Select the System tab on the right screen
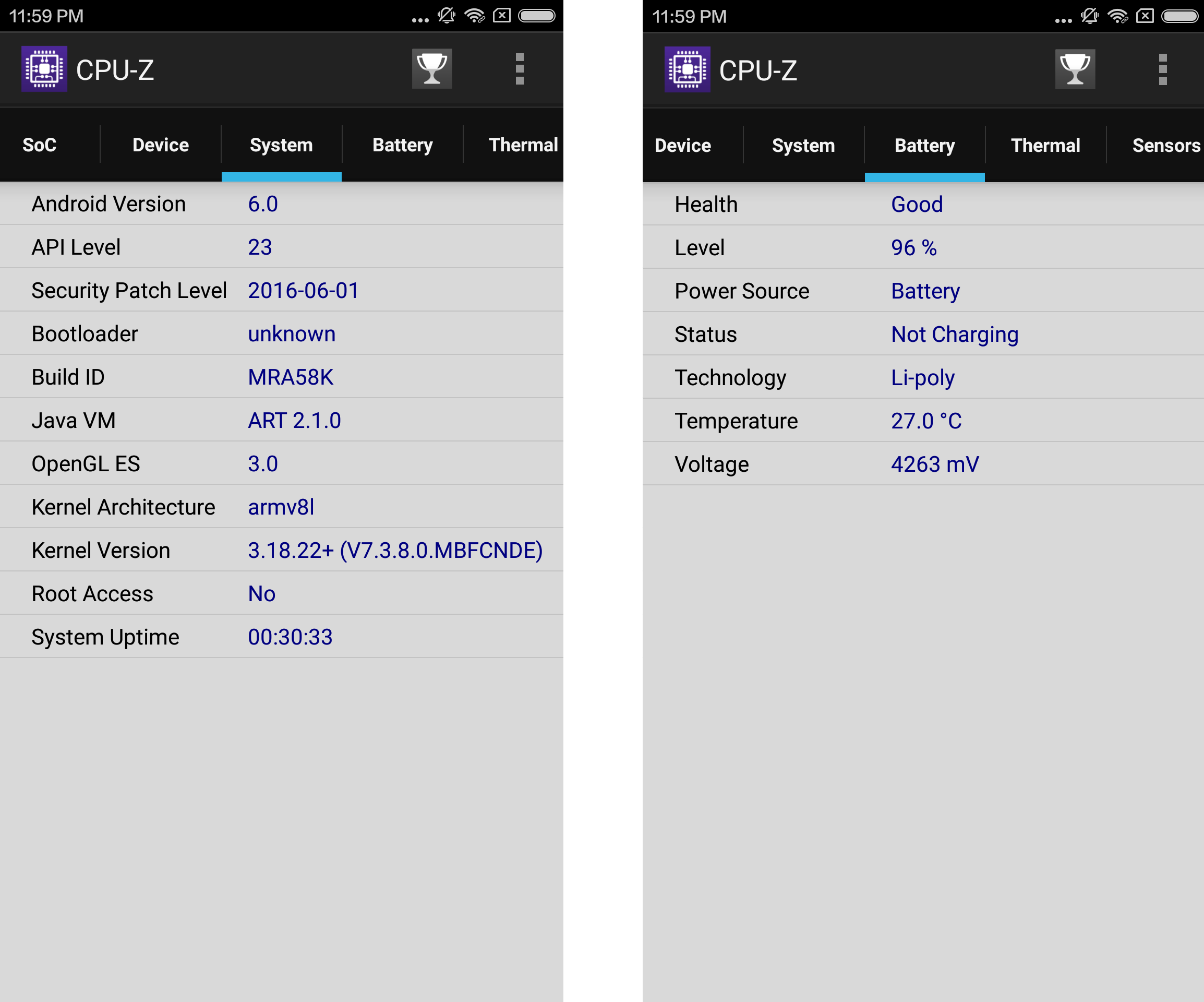 click(803, 146)
